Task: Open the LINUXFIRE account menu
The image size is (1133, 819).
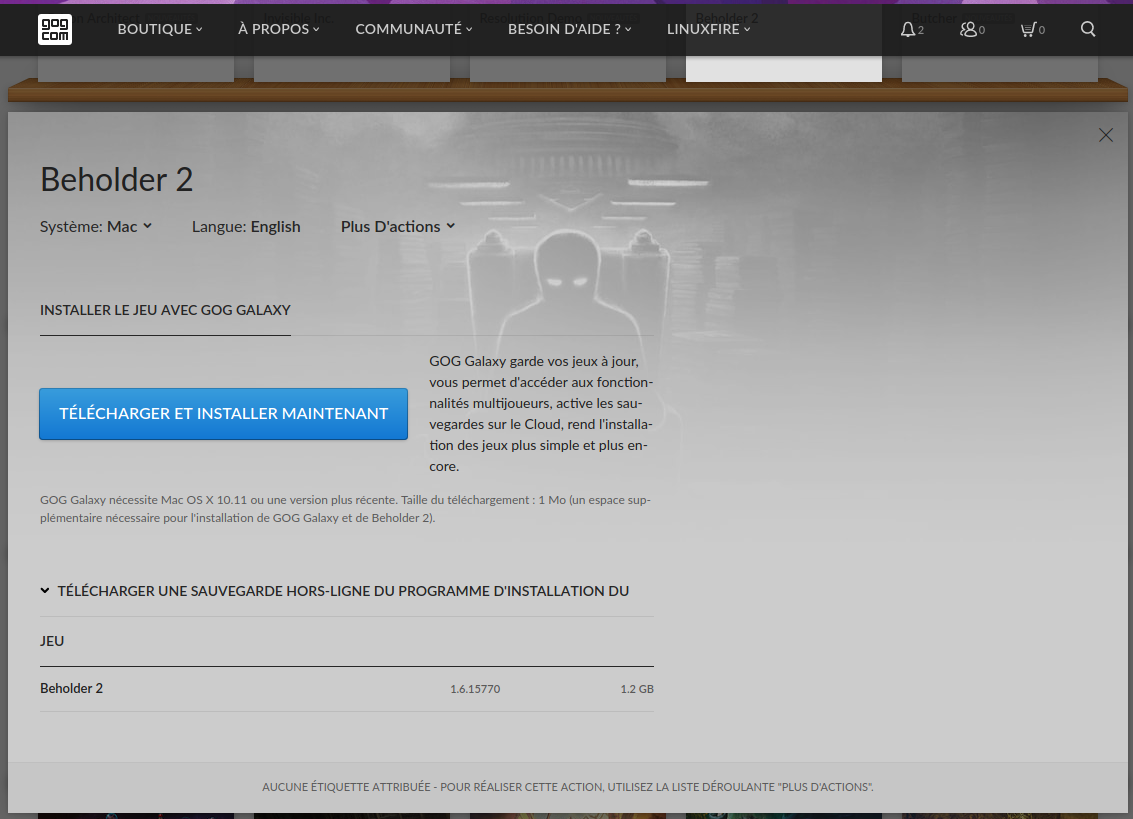Action: [708, 29]
